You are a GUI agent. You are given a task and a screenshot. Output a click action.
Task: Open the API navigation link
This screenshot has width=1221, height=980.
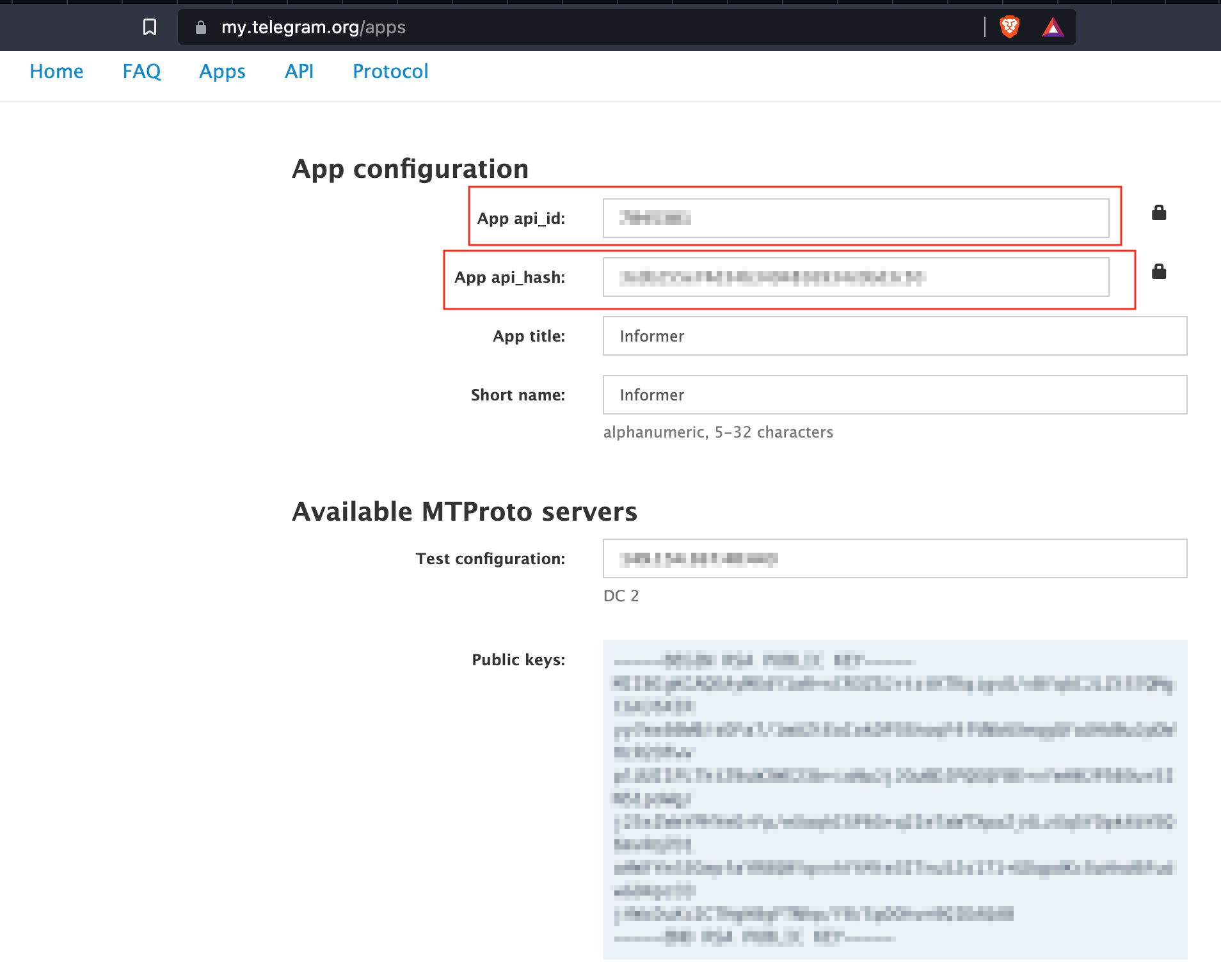[299, 71]
